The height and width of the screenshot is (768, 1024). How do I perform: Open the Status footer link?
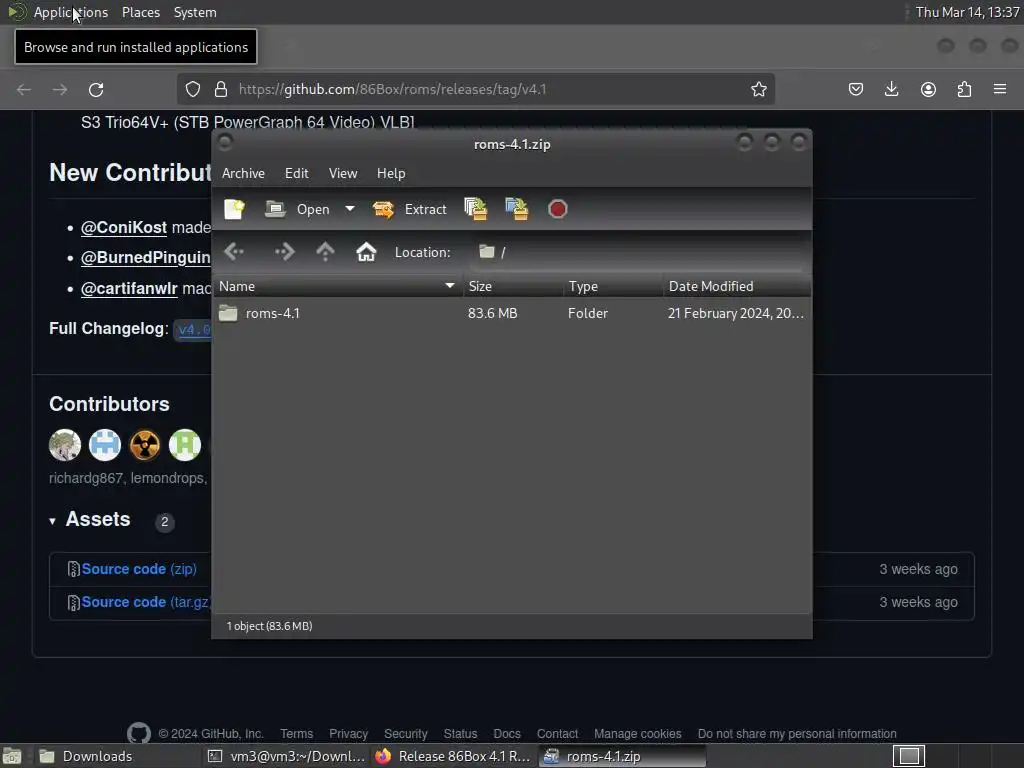[x=460, y=733]
